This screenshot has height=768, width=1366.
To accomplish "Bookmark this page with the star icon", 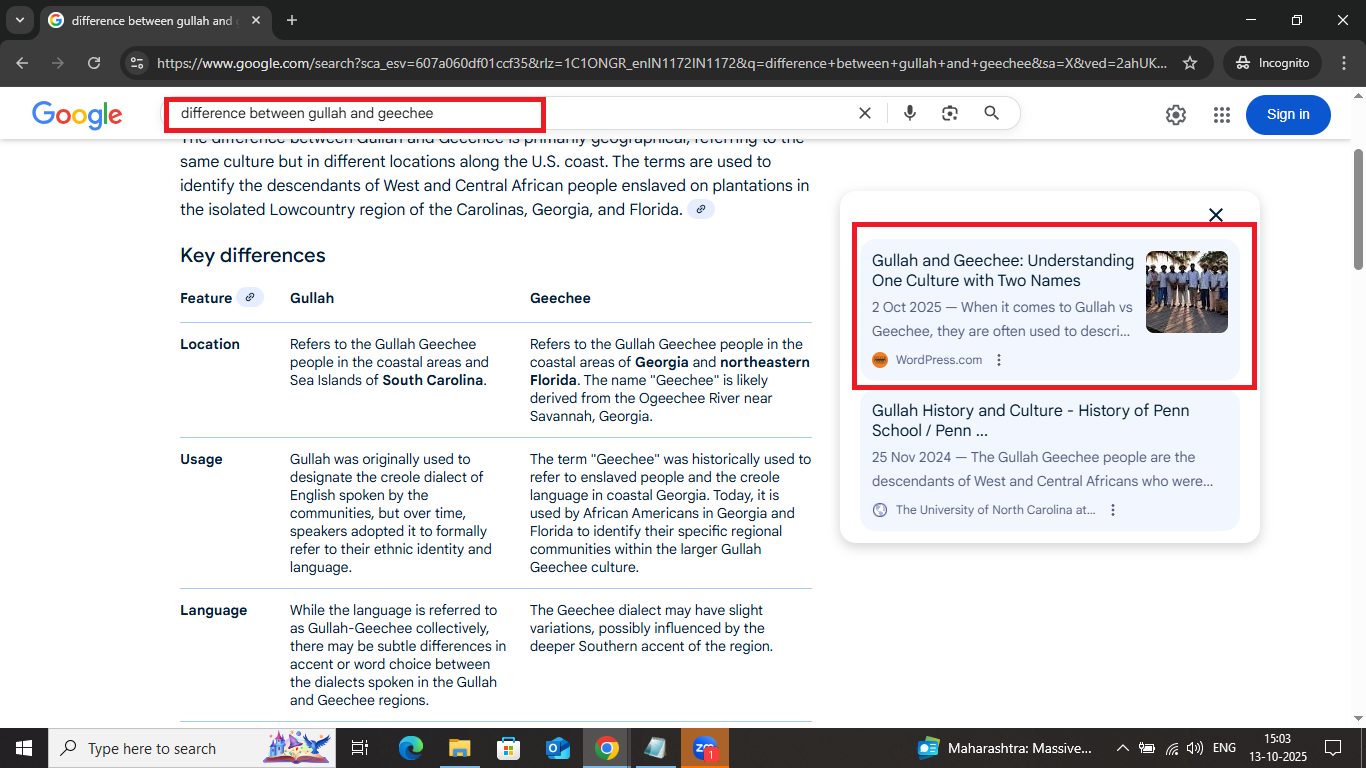I will (x=1191, y=62).
